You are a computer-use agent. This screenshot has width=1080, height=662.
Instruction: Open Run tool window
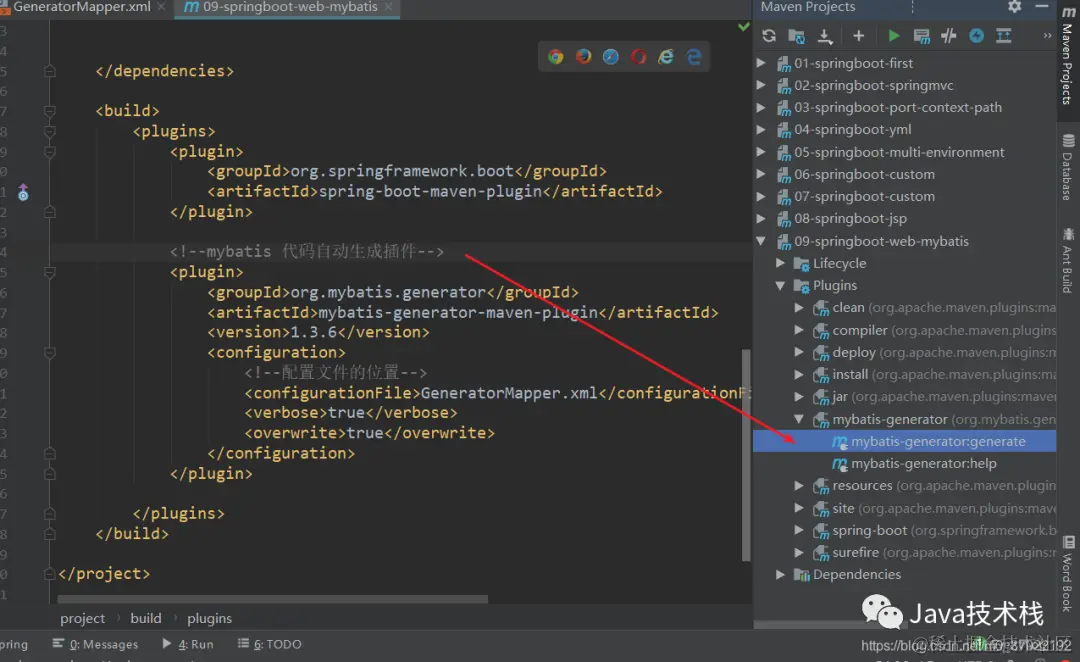pos(188,644)
